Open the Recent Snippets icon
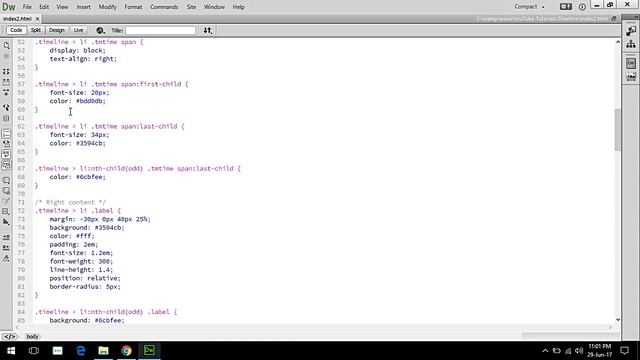 coord(6,211)
